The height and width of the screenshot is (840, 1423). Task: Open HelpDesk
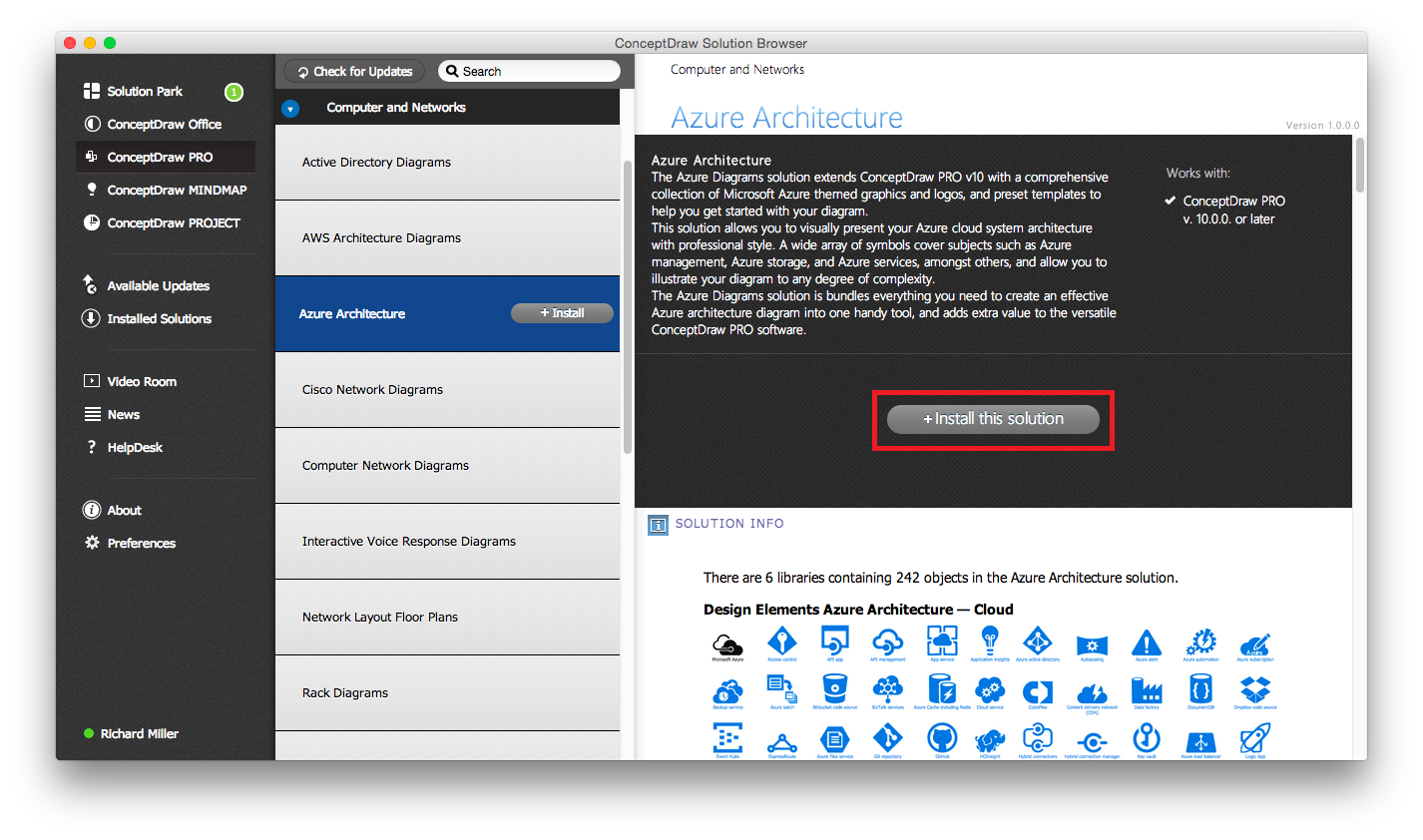124,447
